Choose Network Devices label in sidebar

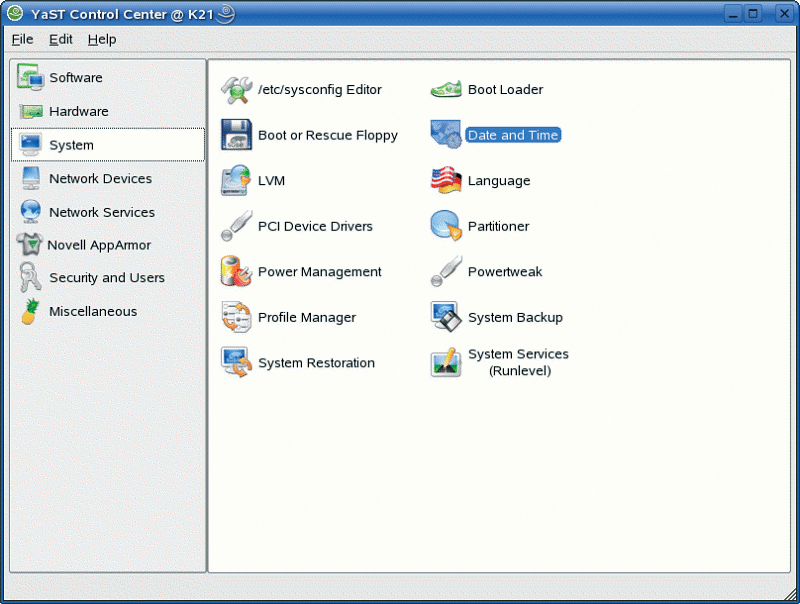tap(101, 179)
